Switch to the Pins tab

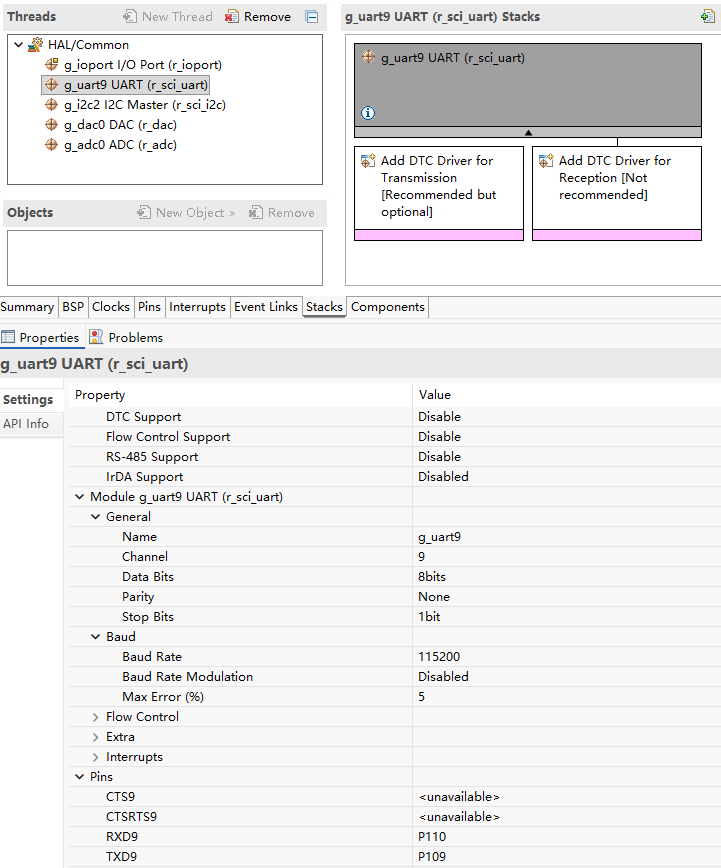click(150, 307)
